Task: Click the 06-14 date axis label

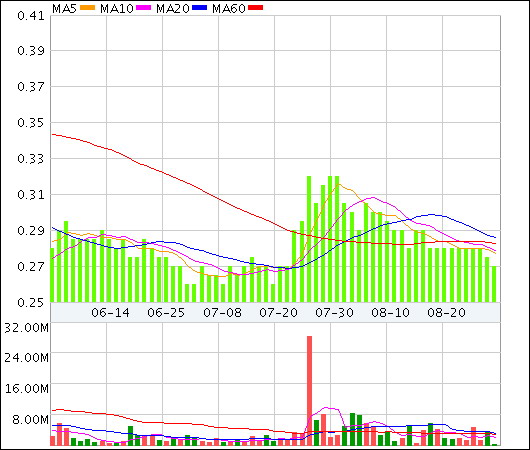Action: pyautogui.click(x=111, y=312)
